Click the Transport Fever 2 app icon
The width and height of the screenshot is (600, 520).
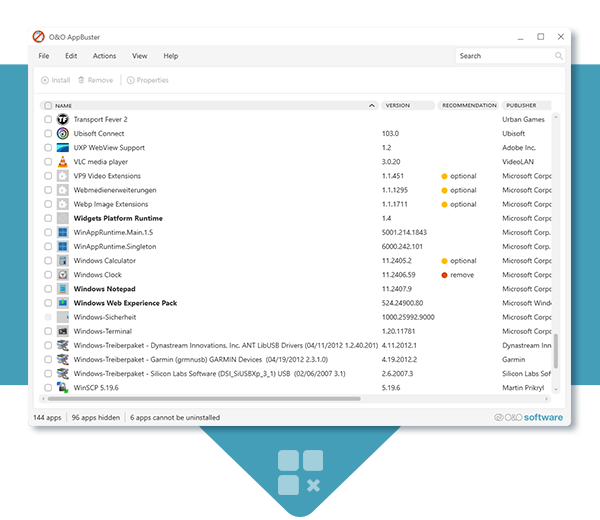(x=62, y=119)
